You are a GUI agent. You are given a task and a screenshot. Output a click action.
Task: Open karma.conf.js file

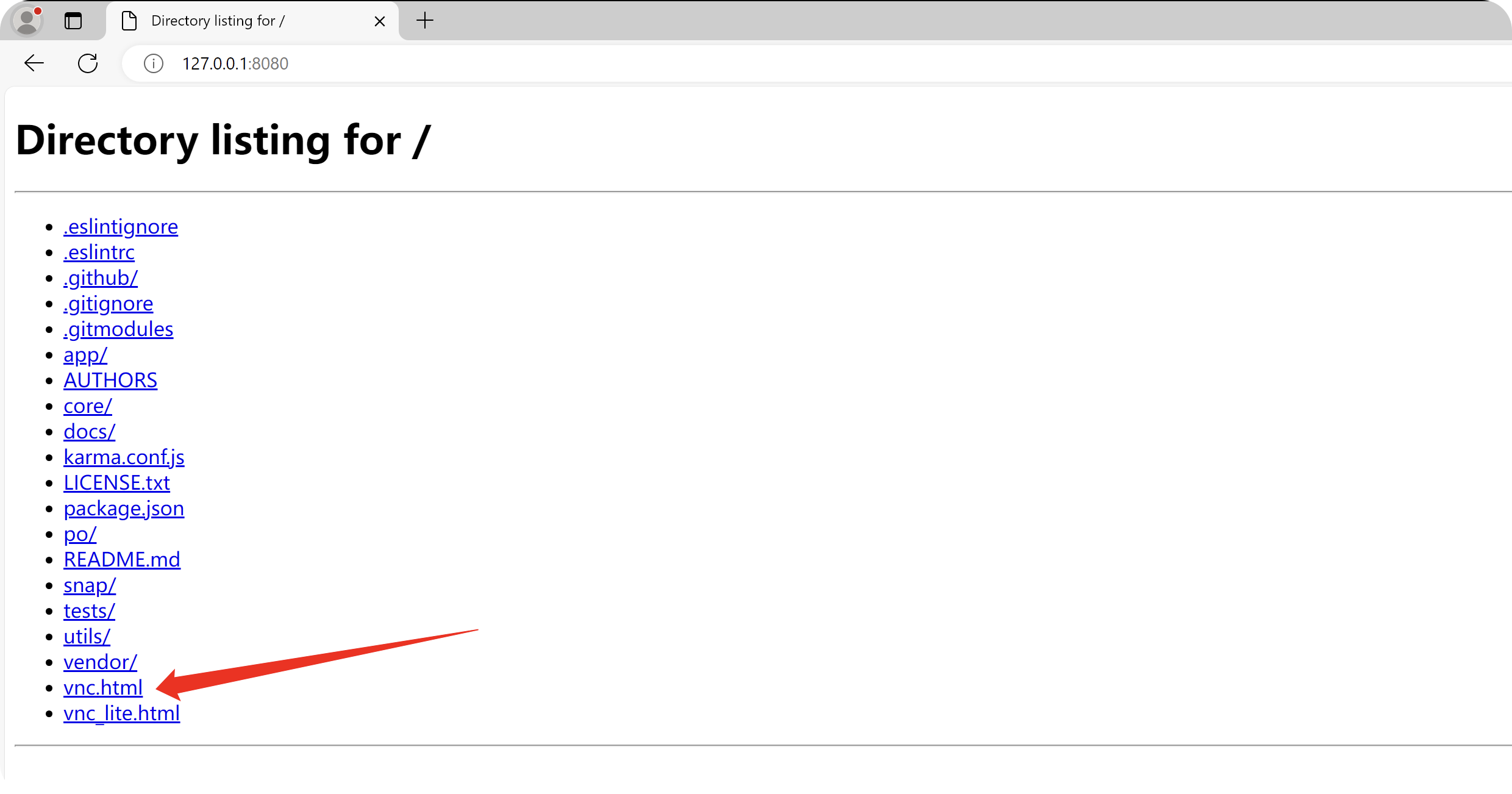click(124, 457)
